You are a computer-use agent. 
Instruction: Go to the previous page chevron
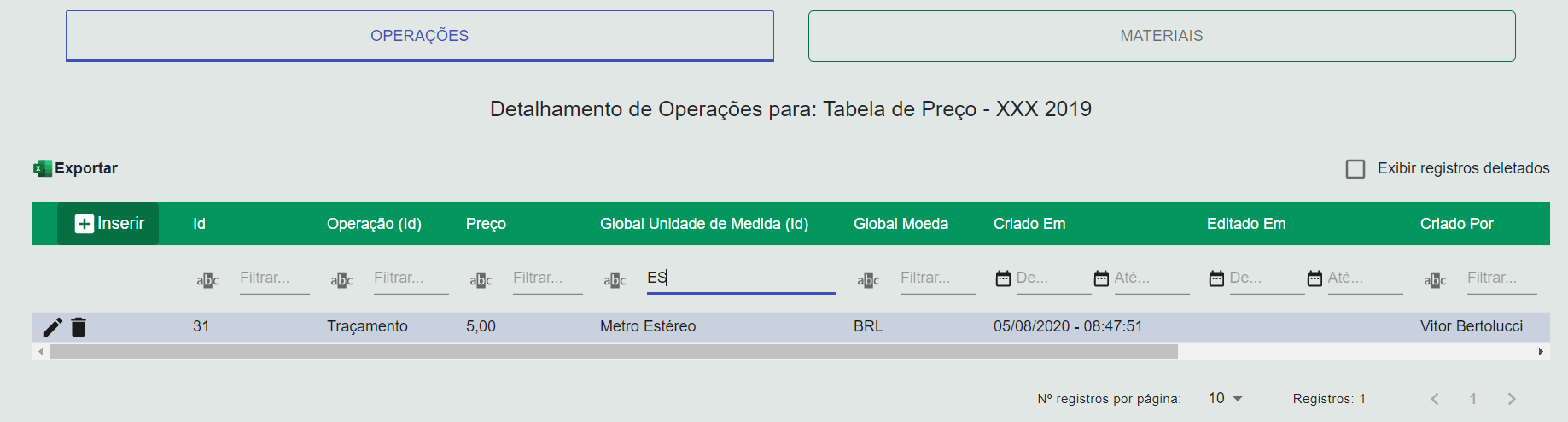pyautogui.click(x=1435, y=399)
